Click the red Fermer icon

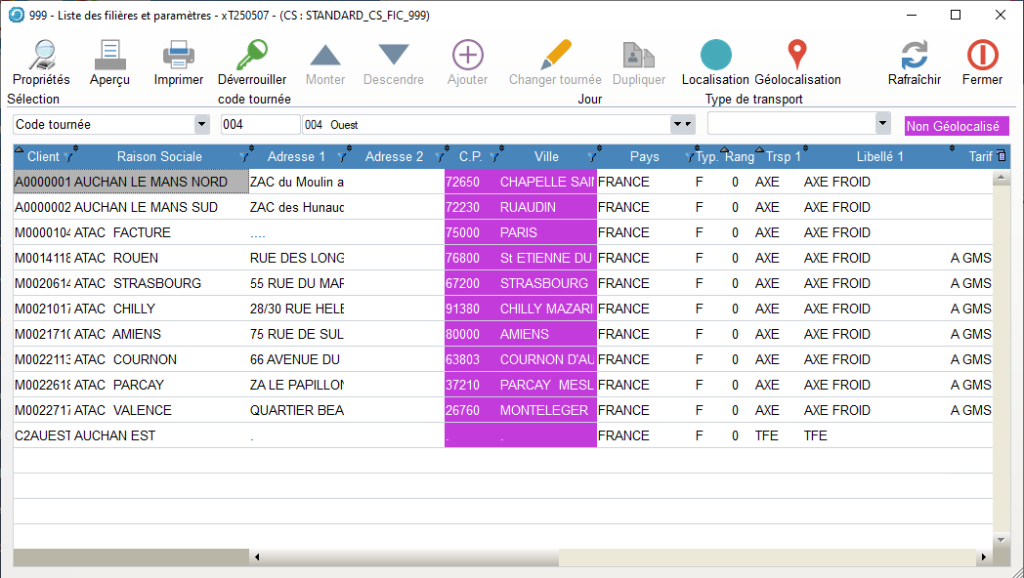(x=982, y=55)
